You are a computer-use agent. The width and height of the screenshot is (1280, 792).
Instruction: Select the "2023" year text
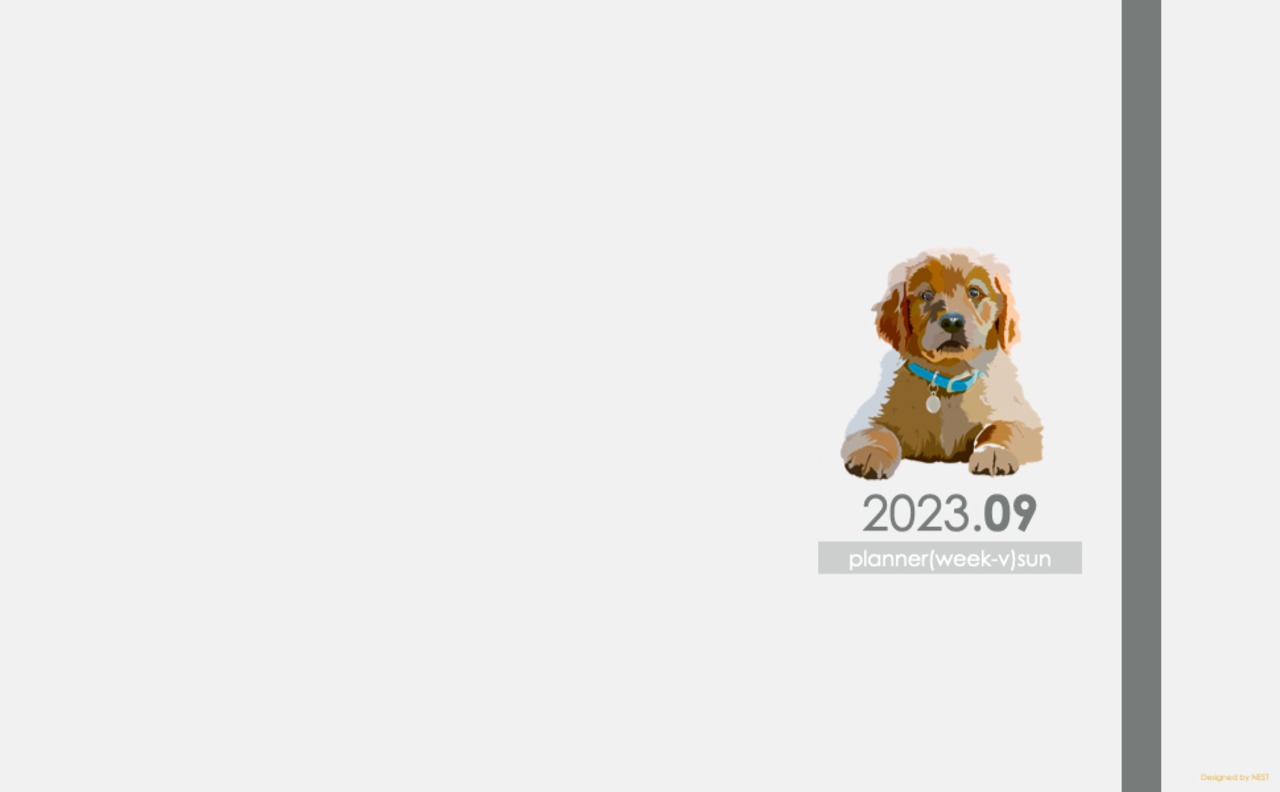[916, 514]
